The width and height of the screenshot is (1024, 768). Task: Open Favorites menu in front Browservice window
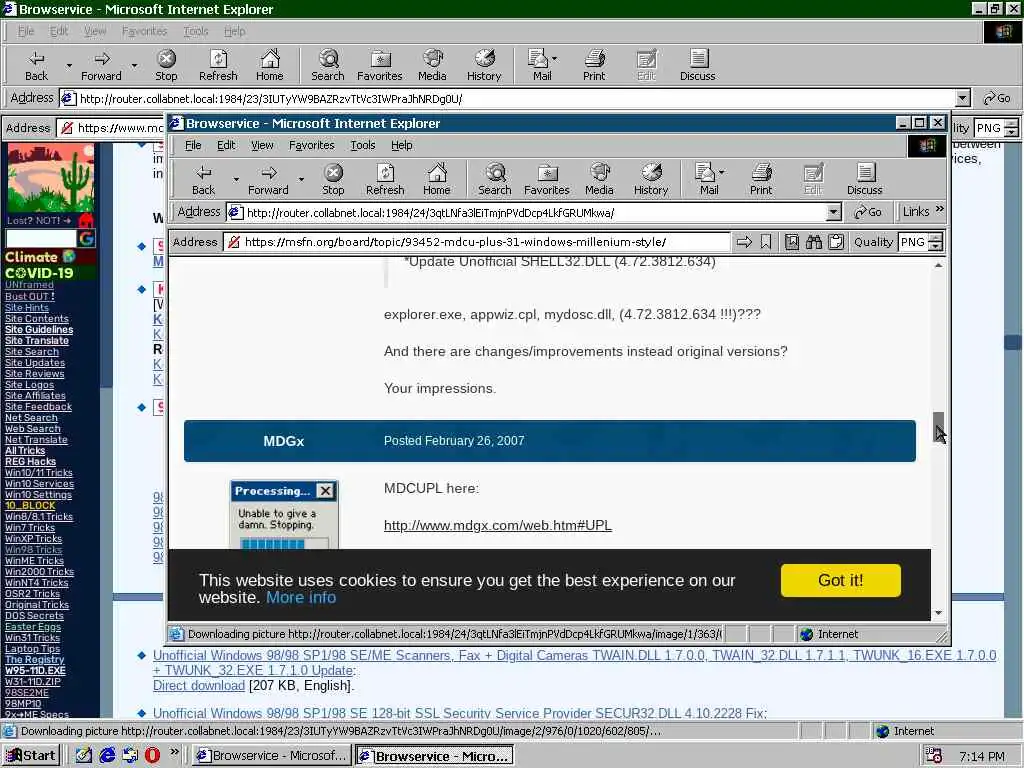tap(312, 145)
